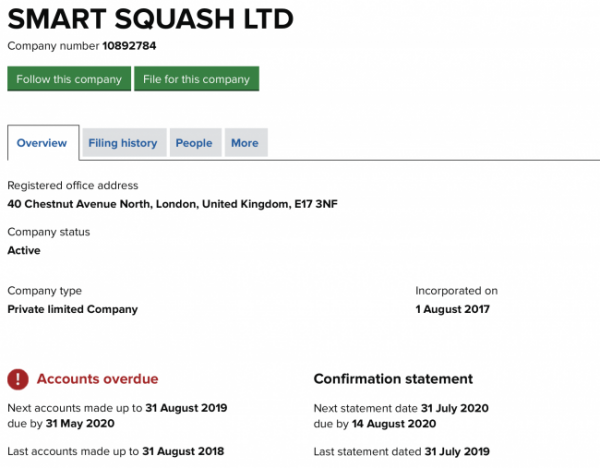Click the red Accounts overdue warning icon
Screen dimensions: 600x468
pos(18,379)
